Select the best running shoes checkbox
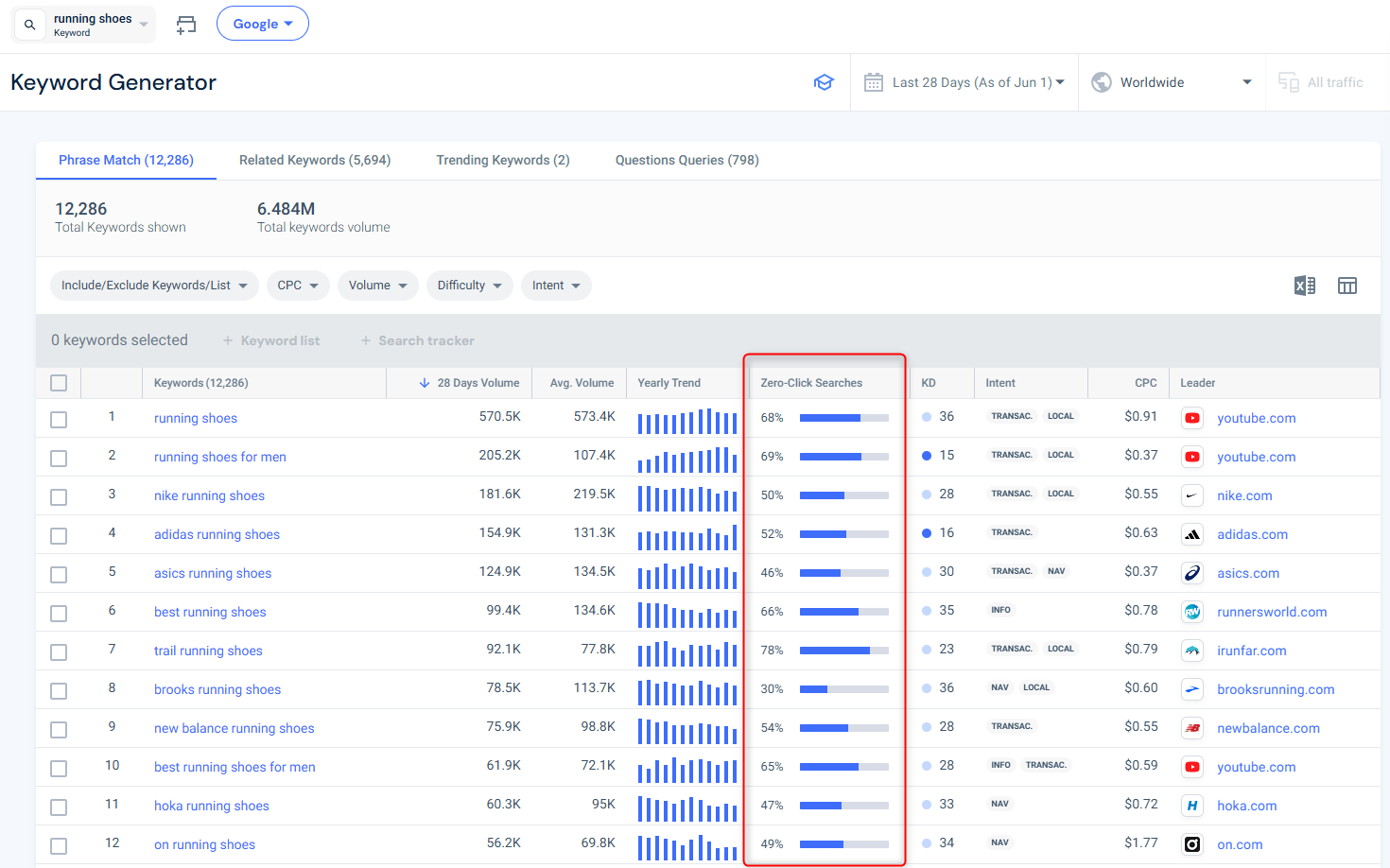Image resolution: width=1390 pixels, height=868 pixels. [x=59, y=613]
